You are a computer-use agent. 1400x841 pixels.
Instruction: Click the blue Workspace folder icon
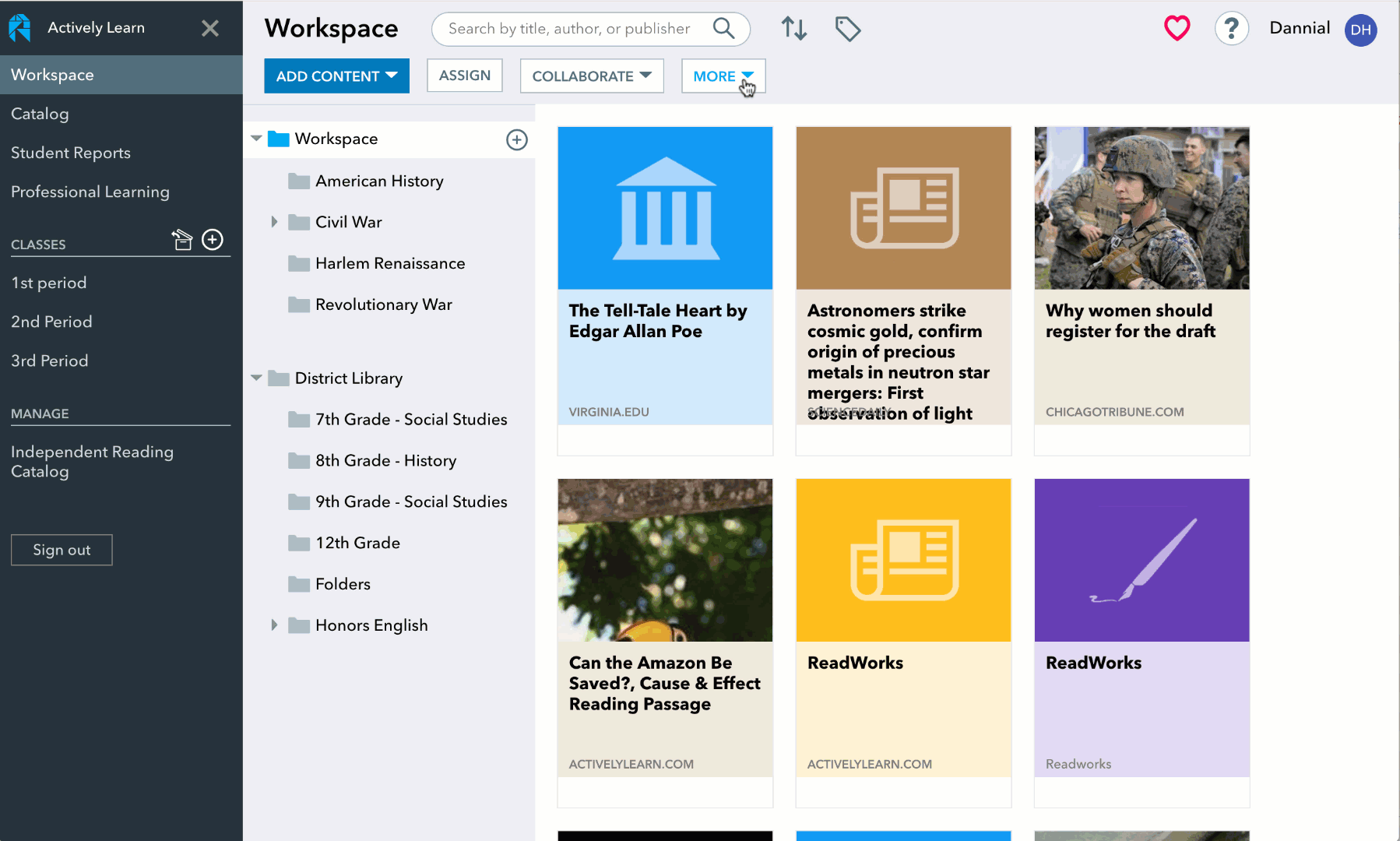point(279,139)
